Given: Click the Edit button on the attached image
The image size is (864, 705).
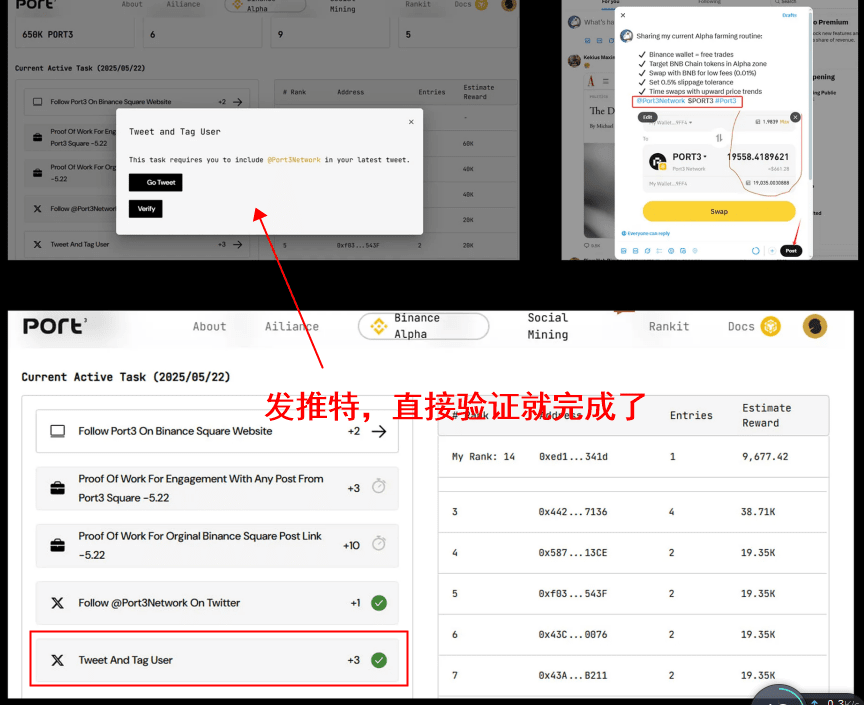Looking at the screenshot, I should [647, 117].
